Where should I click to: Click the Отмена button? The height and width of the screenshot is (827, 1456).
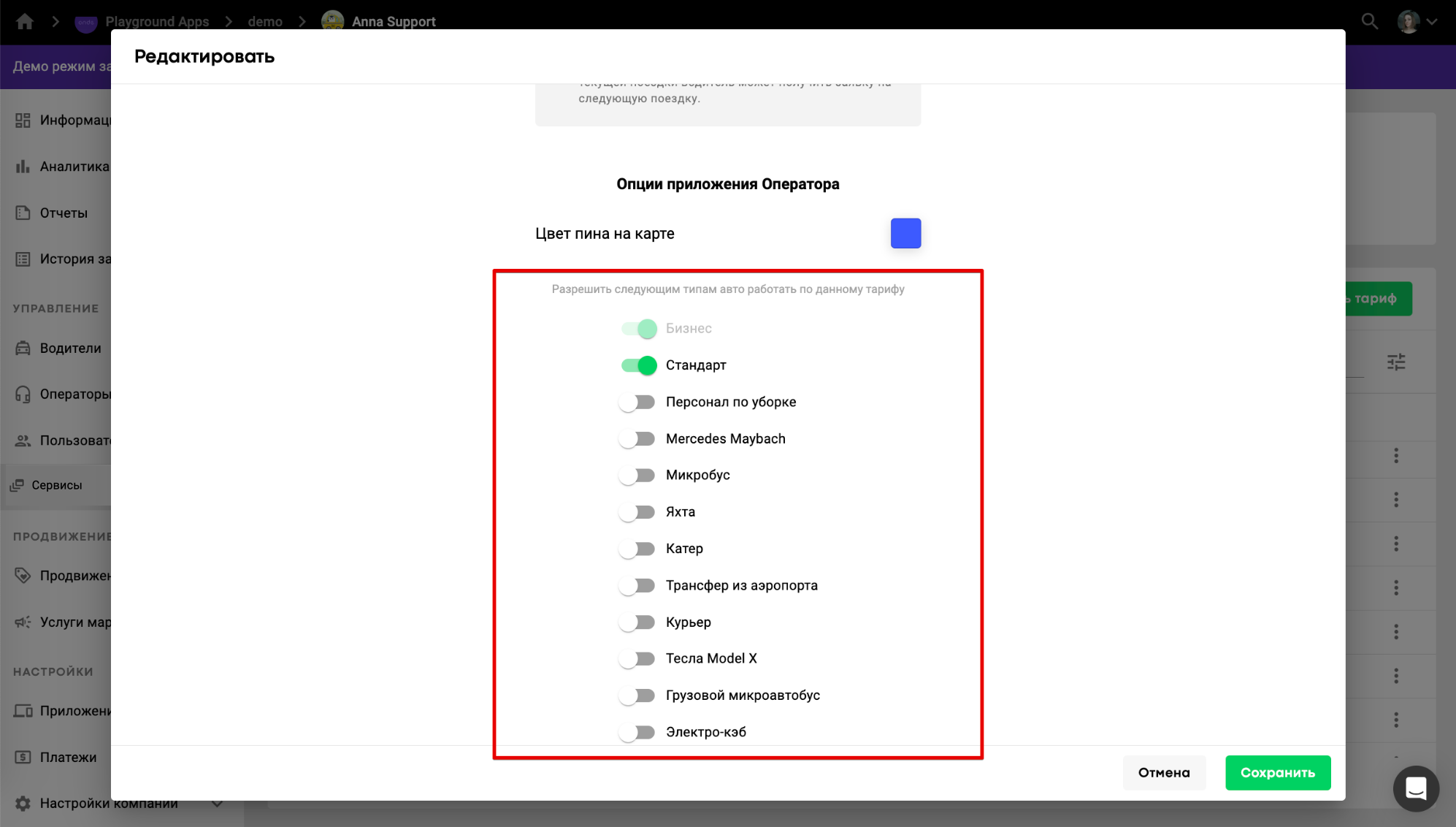pyautogui.click(x=1163, y=772)
